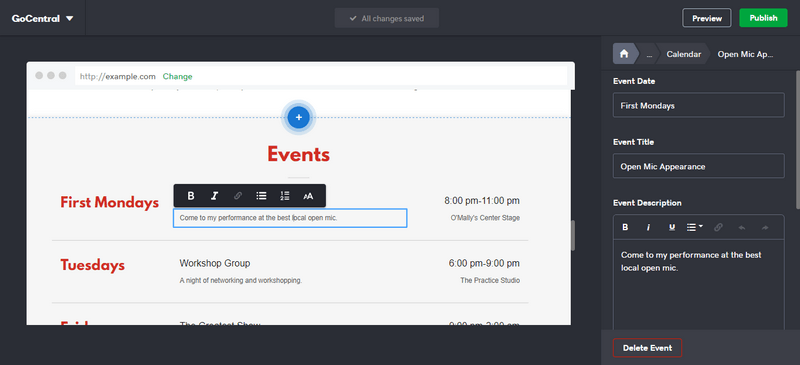Click Bold in Event Description editor
Screen dimensions: 800x365
(x=625, y=227)
